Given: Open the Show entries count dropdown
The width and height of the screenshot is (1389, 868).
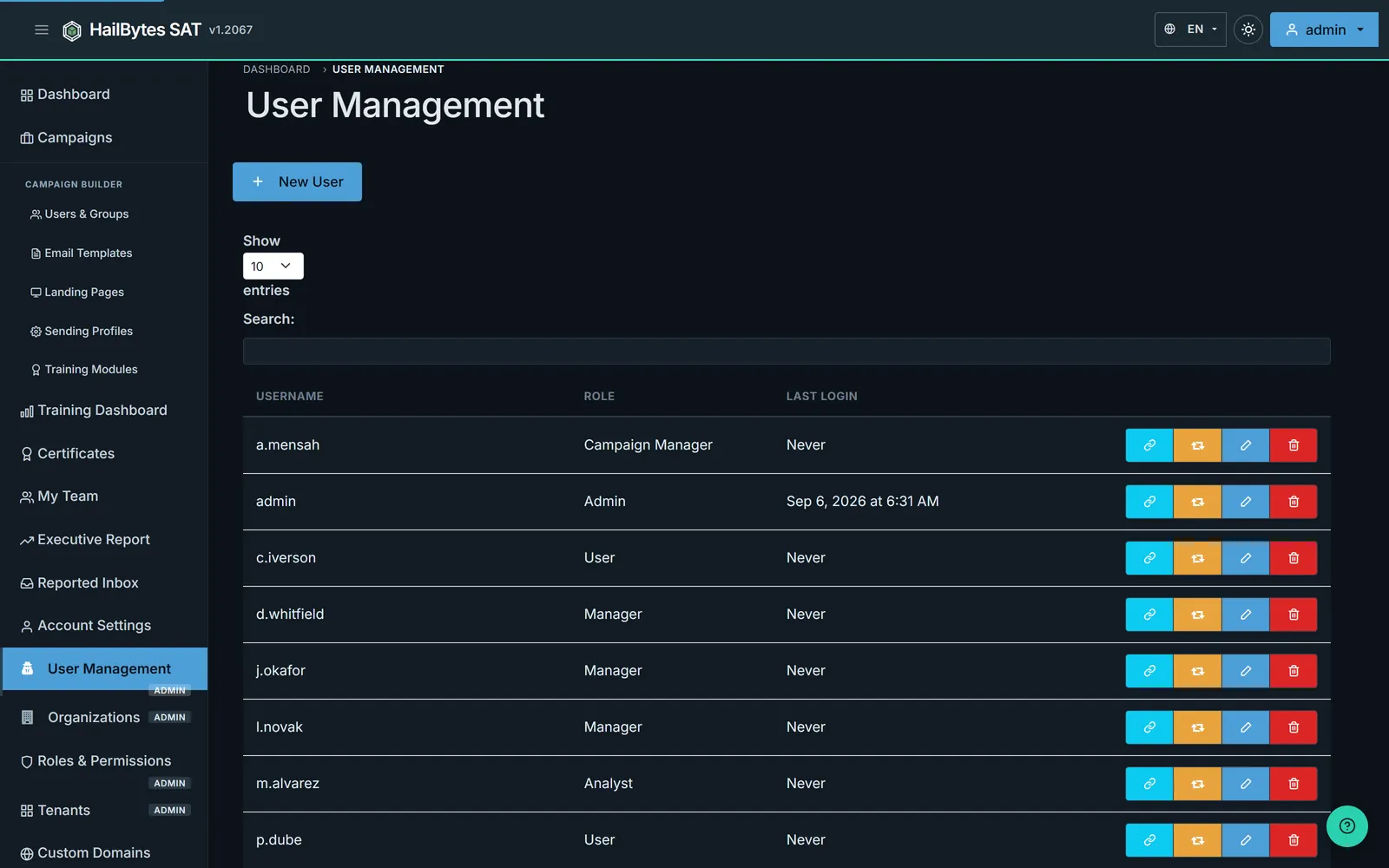Looking at the screenshot, I should click(x=273, y=266).
